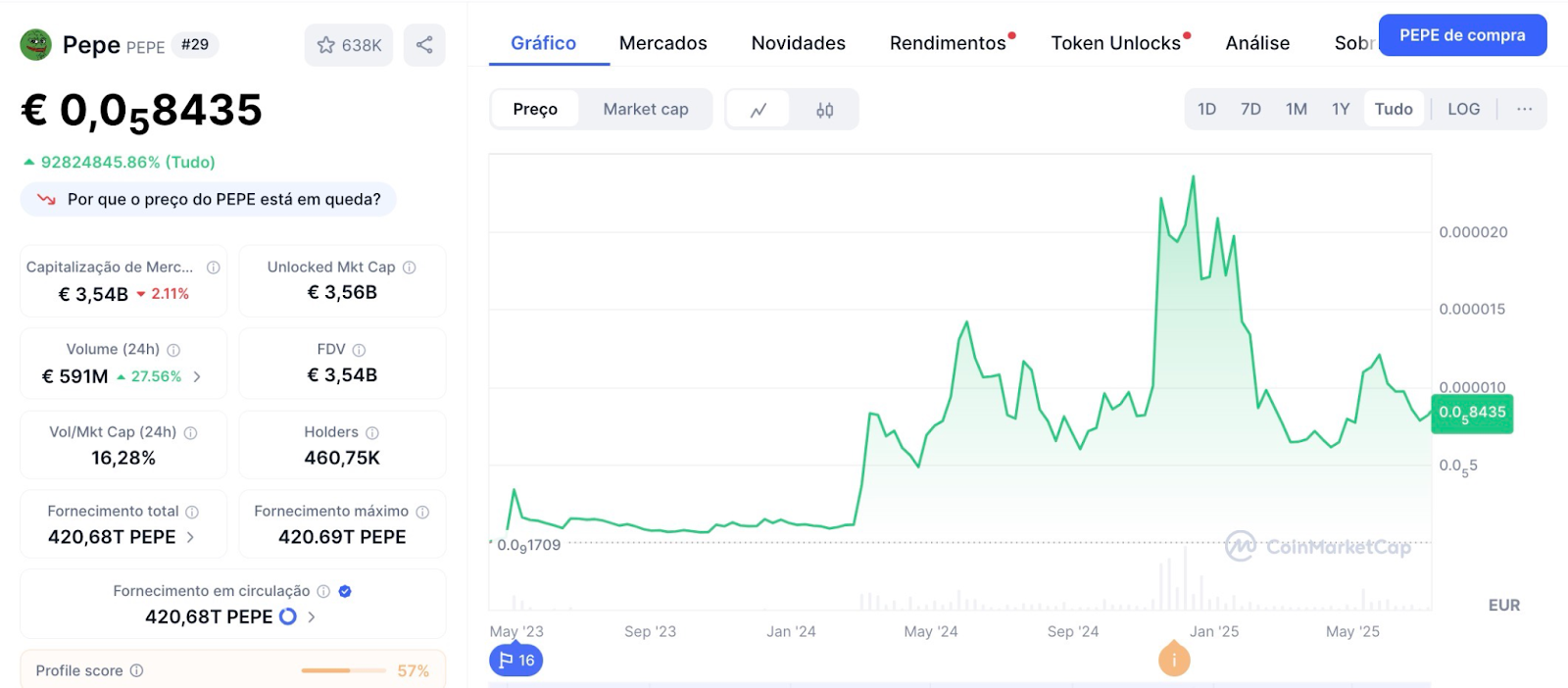This screenshot has height=688, width=1568.
Task: Click the circulating supply progress ring icon
Action: click(288, 616)
